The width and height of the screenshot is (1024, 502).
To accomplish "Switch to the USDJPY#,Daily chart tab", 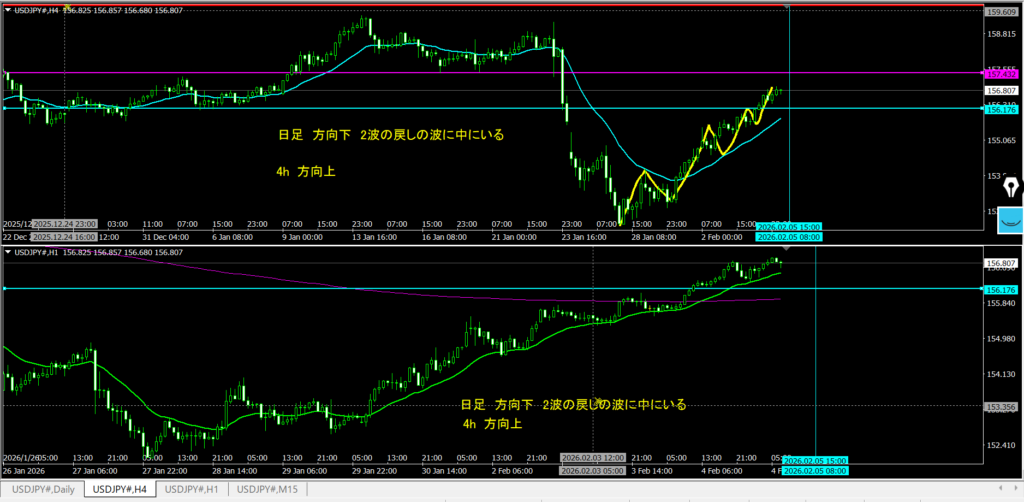I will coord(42,490).
